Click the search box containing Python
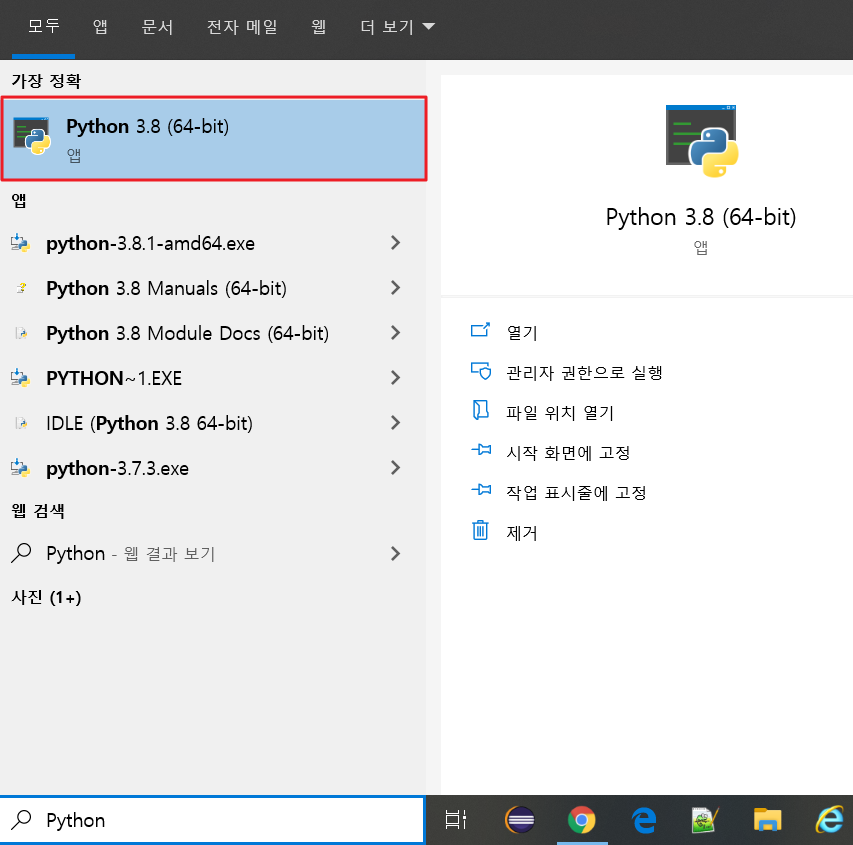Image resolution: width=853 pixels, height=845 pixels. pos(212,820)
